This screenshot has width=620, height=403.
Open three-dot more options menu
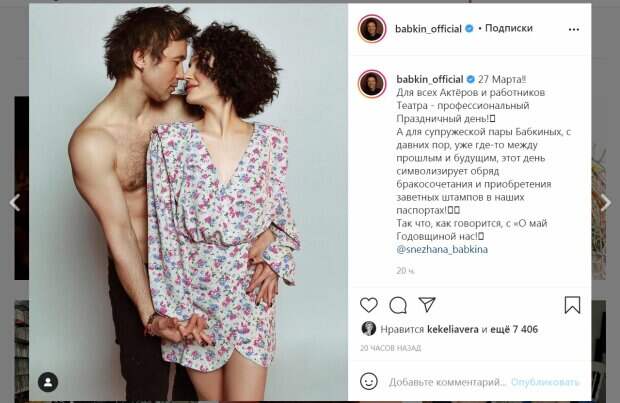pyautogui.click(x=574, y=29)
